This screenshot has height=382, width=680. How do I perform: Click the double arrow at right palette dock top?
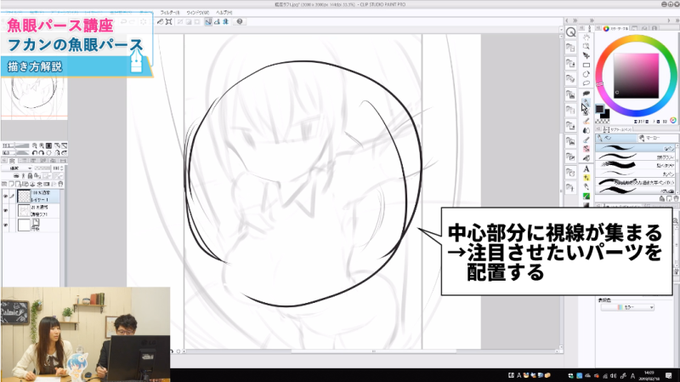[575, 20]
